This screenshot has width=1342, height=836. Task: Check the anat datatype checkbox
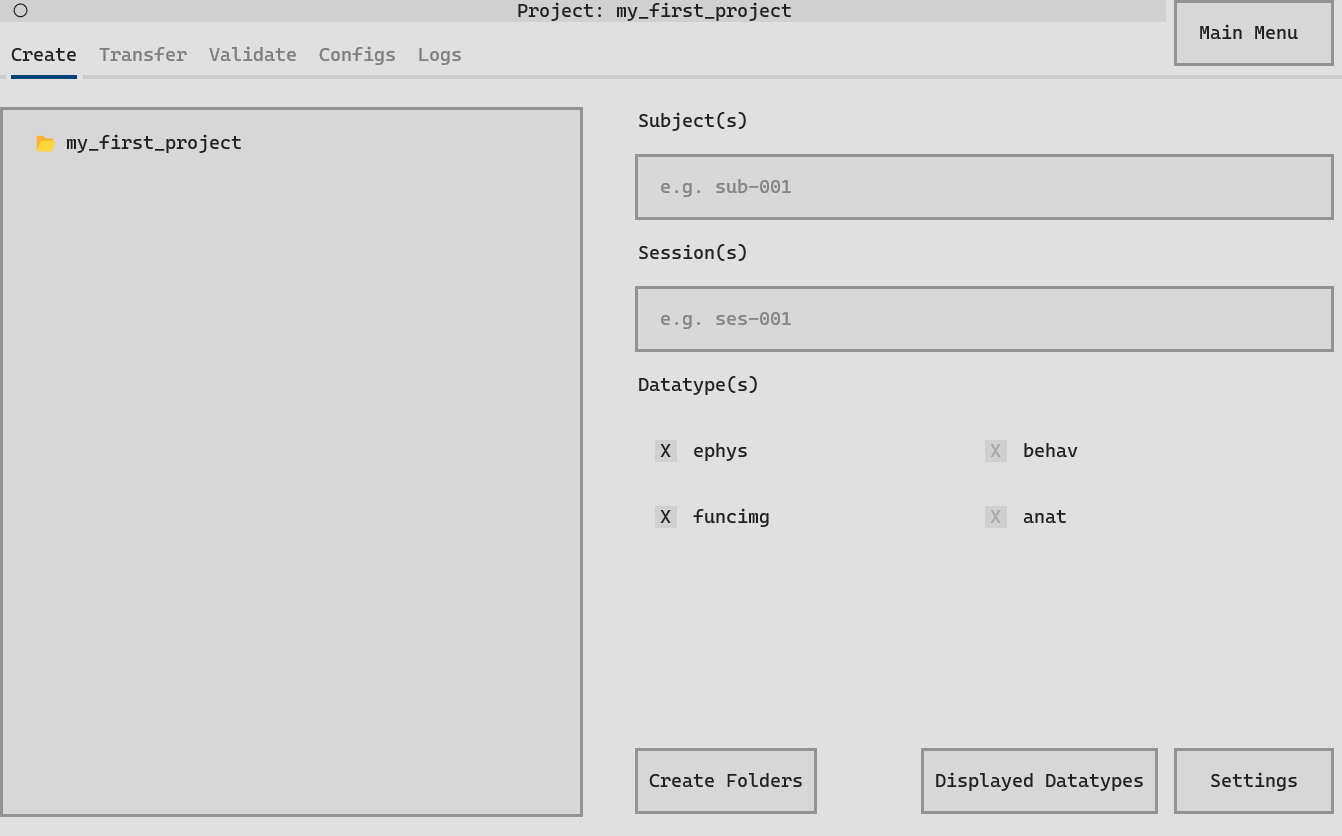(996, 517)
